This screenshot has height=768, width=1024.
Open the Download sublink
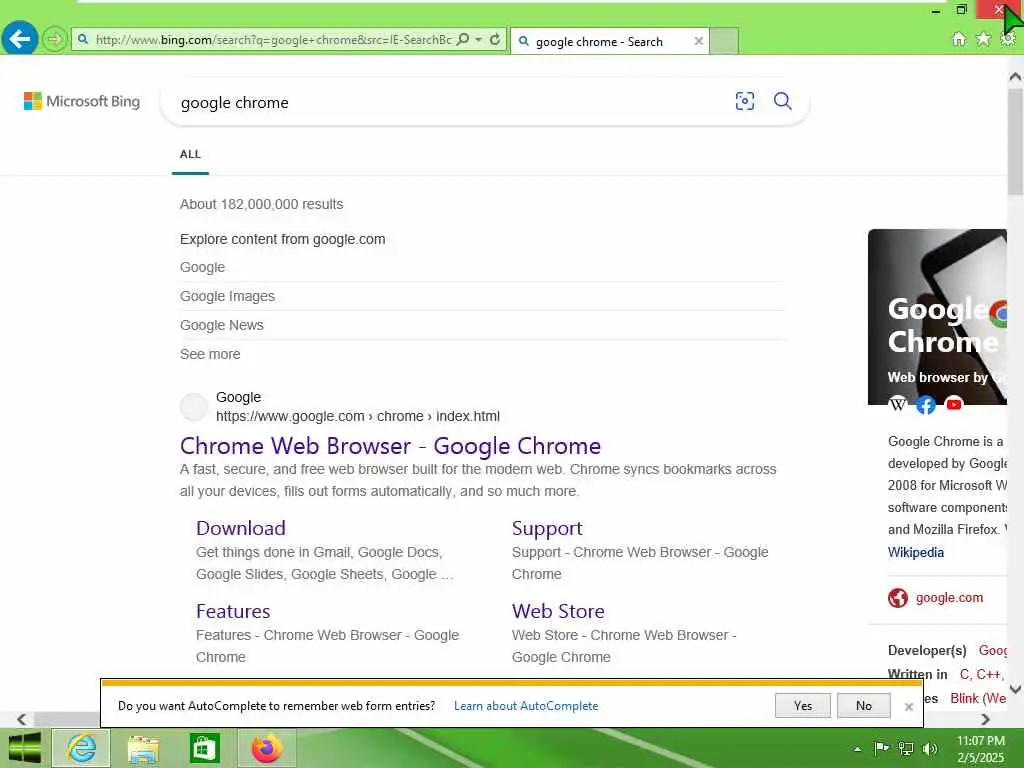pos(241,528)
